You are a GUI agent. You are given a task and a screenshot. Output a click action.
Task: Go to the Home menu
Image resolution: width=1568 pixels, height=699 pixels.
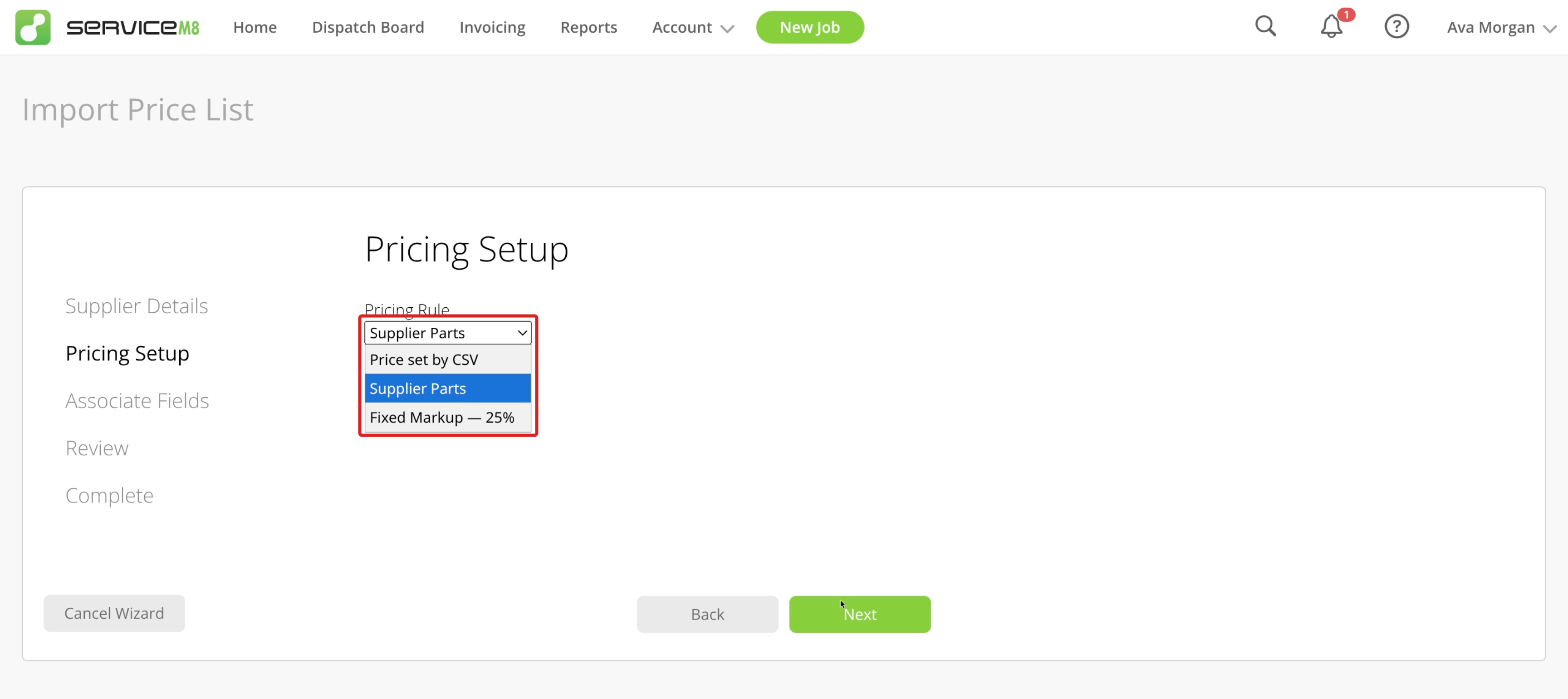[255, 27]
